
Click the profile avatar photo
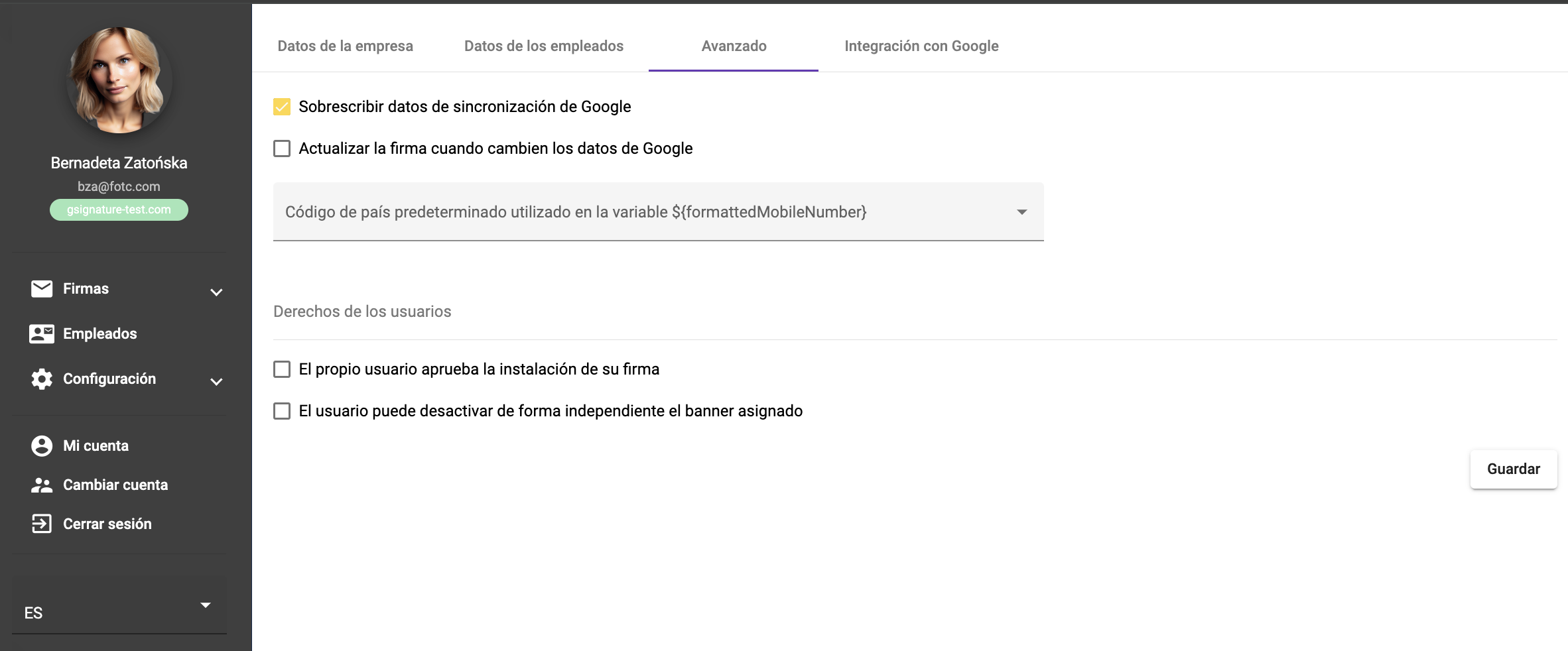click(119, 80)
